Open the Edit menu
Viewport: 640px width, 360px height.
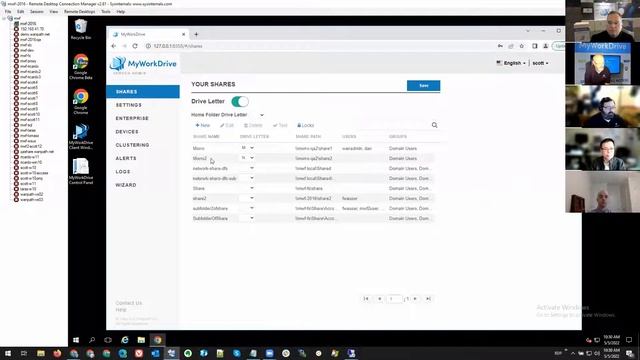click(20, 12)
